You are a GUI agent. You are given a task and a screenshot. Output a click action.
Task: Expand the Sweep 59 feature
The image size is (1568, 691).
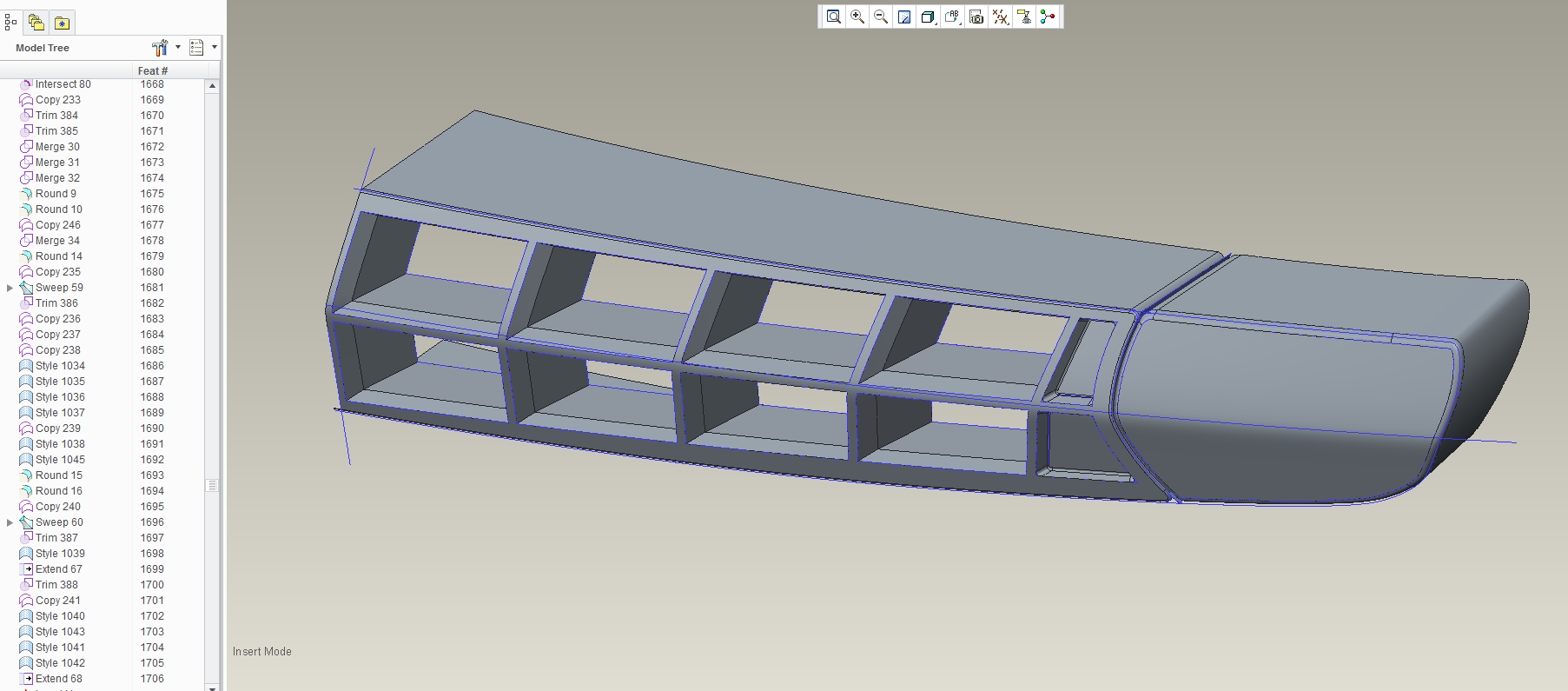[10, 288]
